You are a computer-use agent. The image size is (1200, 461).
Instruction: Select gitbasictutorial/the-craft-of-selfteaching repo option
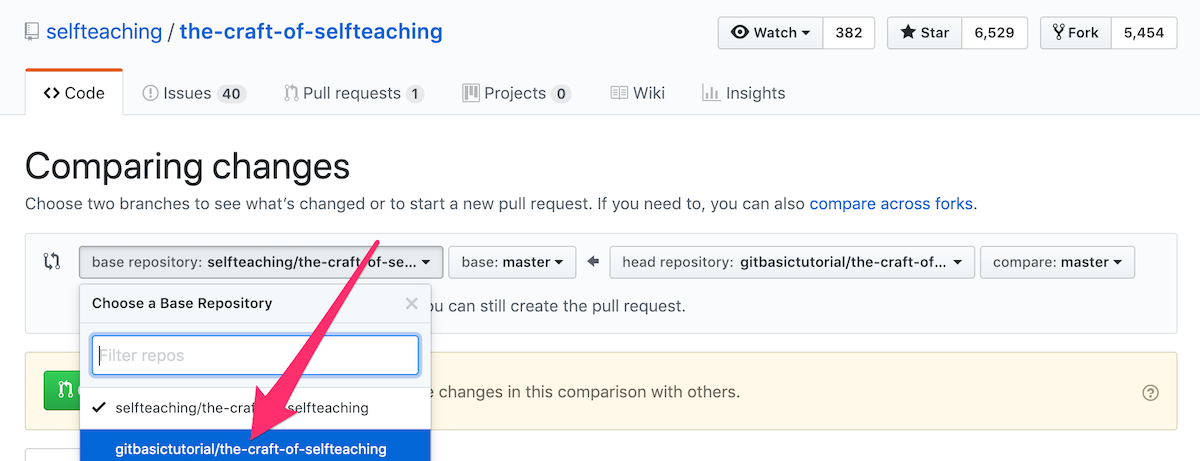255,448
